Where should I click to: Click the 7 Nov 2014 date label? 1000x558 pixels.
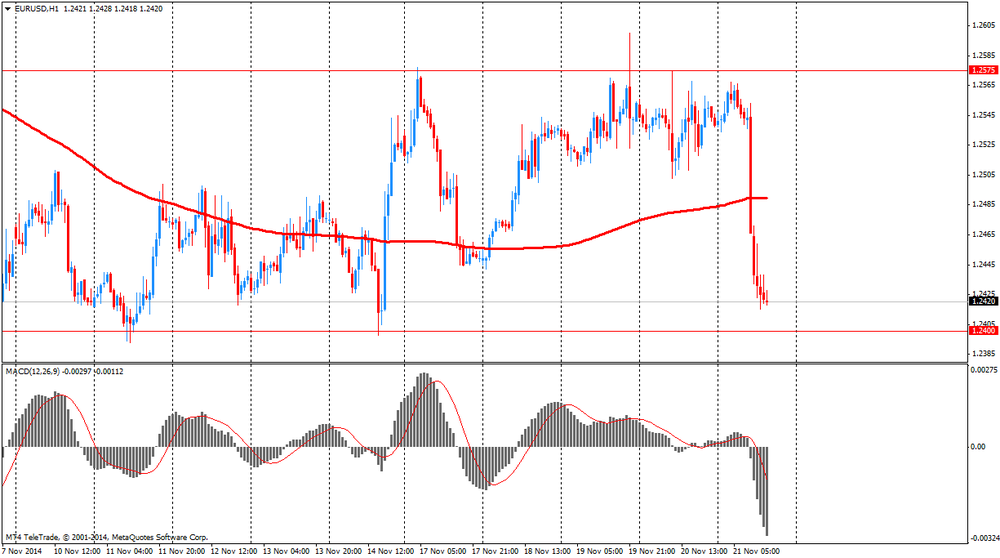(x=22, y=551)
